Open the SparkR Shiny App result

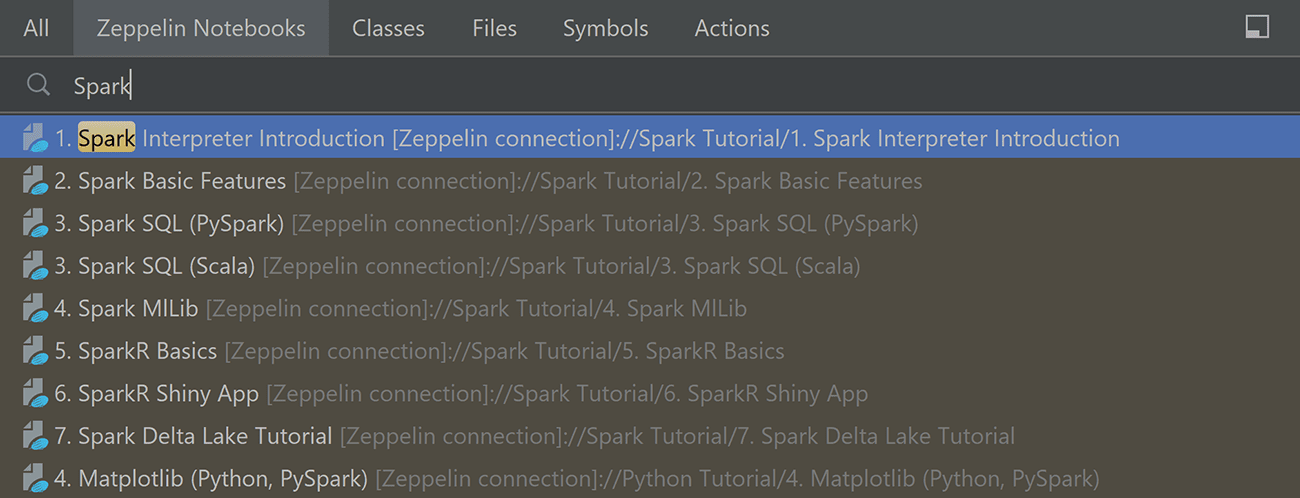[x=168, y=394]
